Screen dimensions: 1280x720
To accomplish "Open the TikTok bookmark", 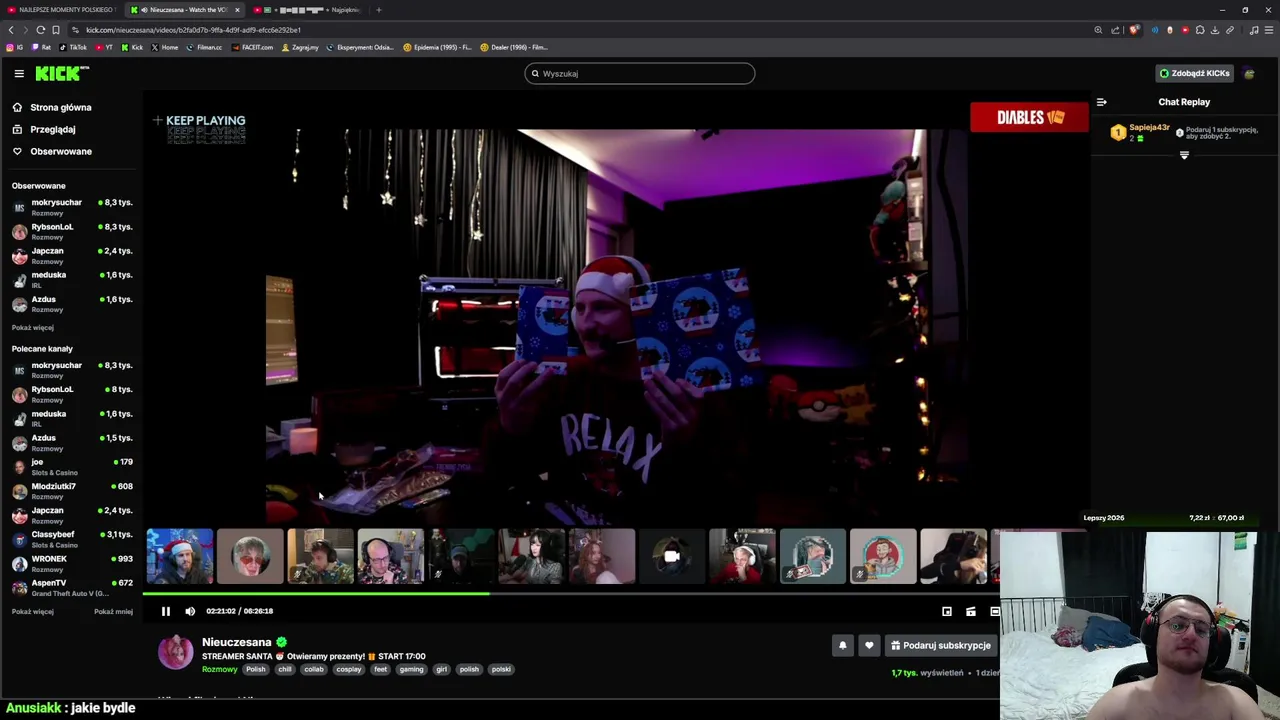I will click(73, 47).
